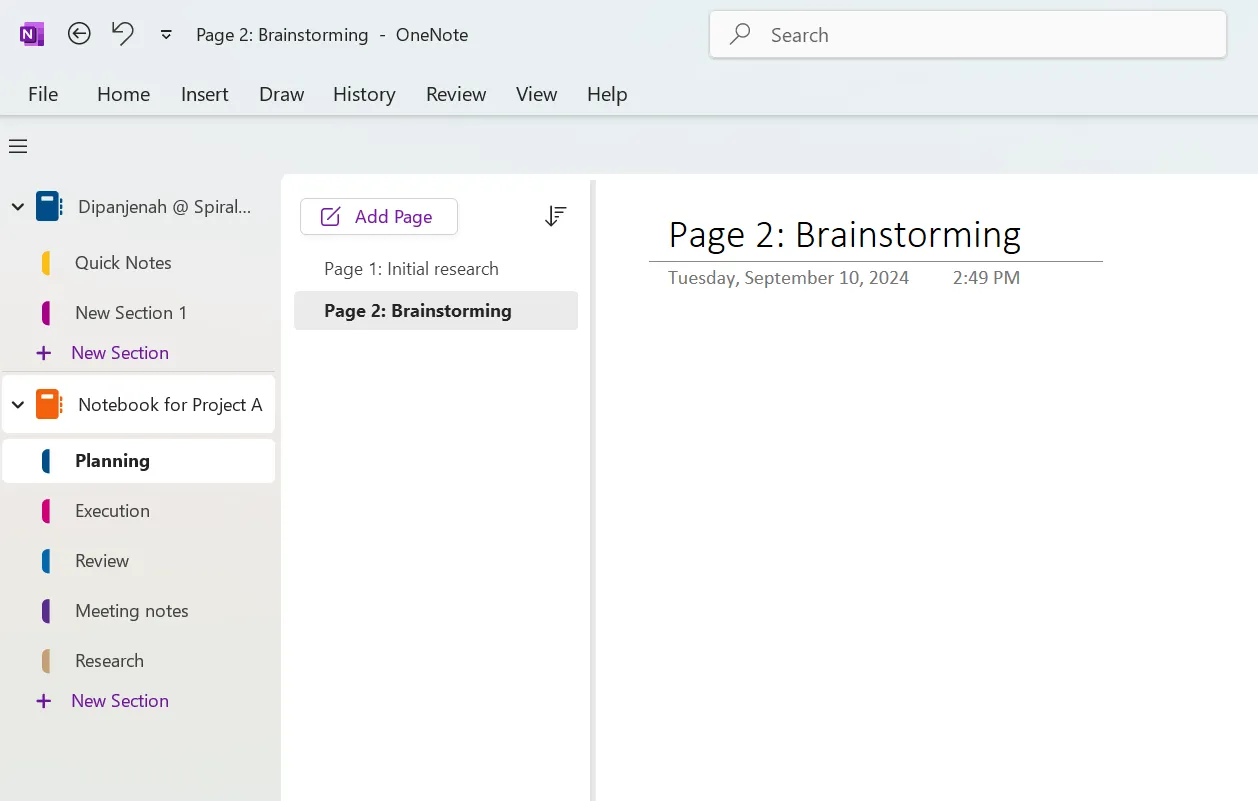Click the yellow Quick Notes section tab icon
This screenshot has width=1258, height=801.
pos(46,263)
